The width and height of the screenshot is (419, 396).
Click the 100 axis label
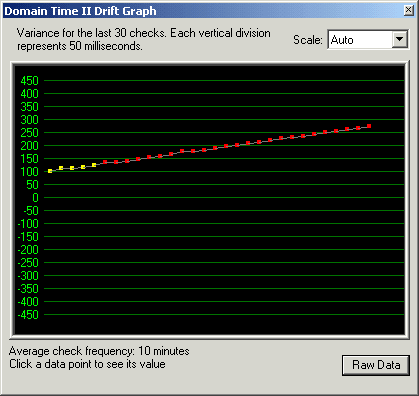click(x=30, y=172)
